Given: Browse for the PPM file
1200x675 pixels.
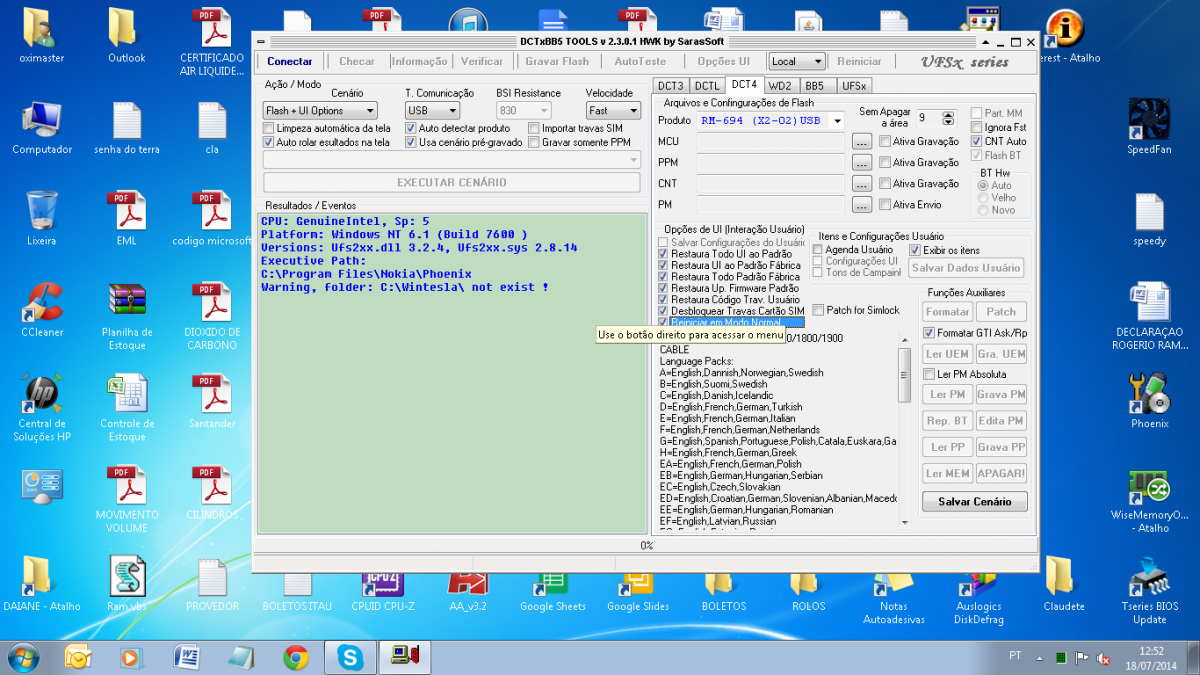Looking at the screenshot, I should (862, 163).
